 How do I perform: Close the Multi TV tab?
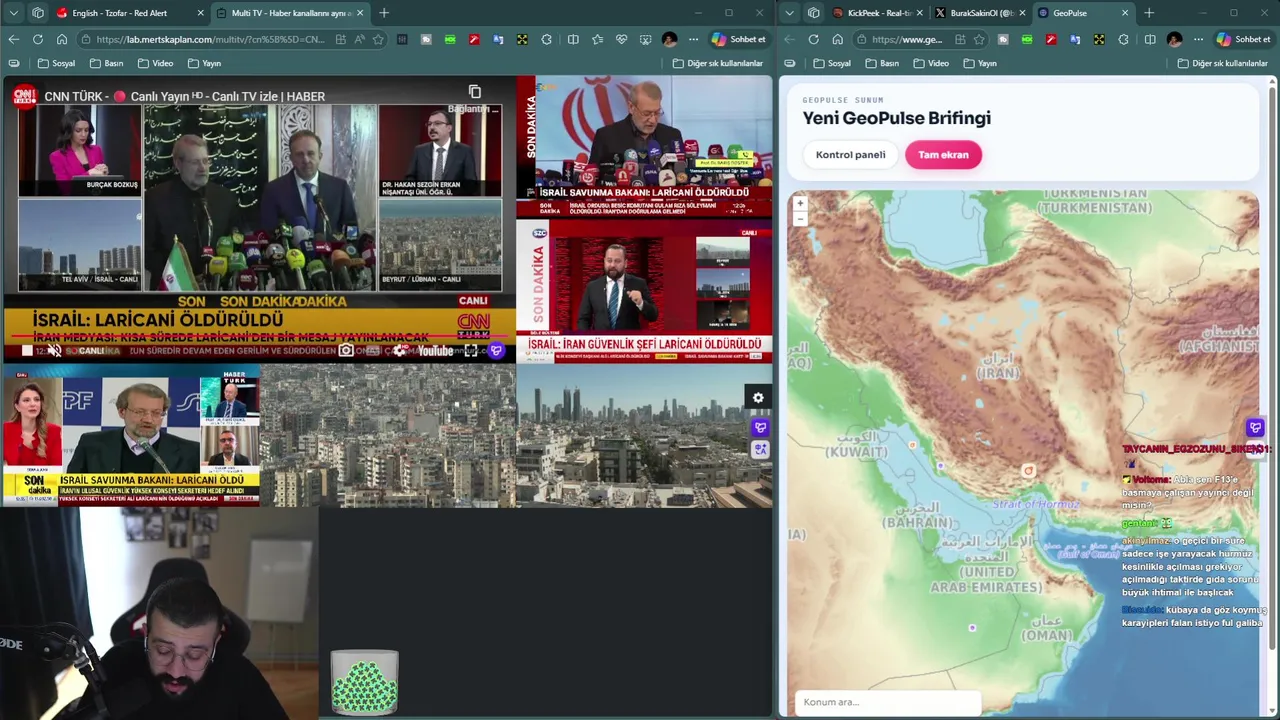click(359, 13)
